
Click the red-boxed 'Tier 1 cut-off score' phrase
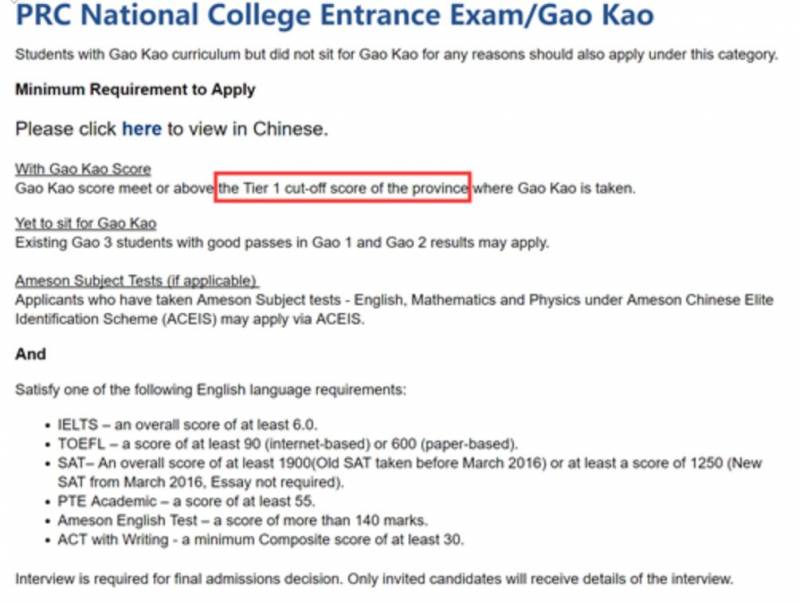coord(344,188)
